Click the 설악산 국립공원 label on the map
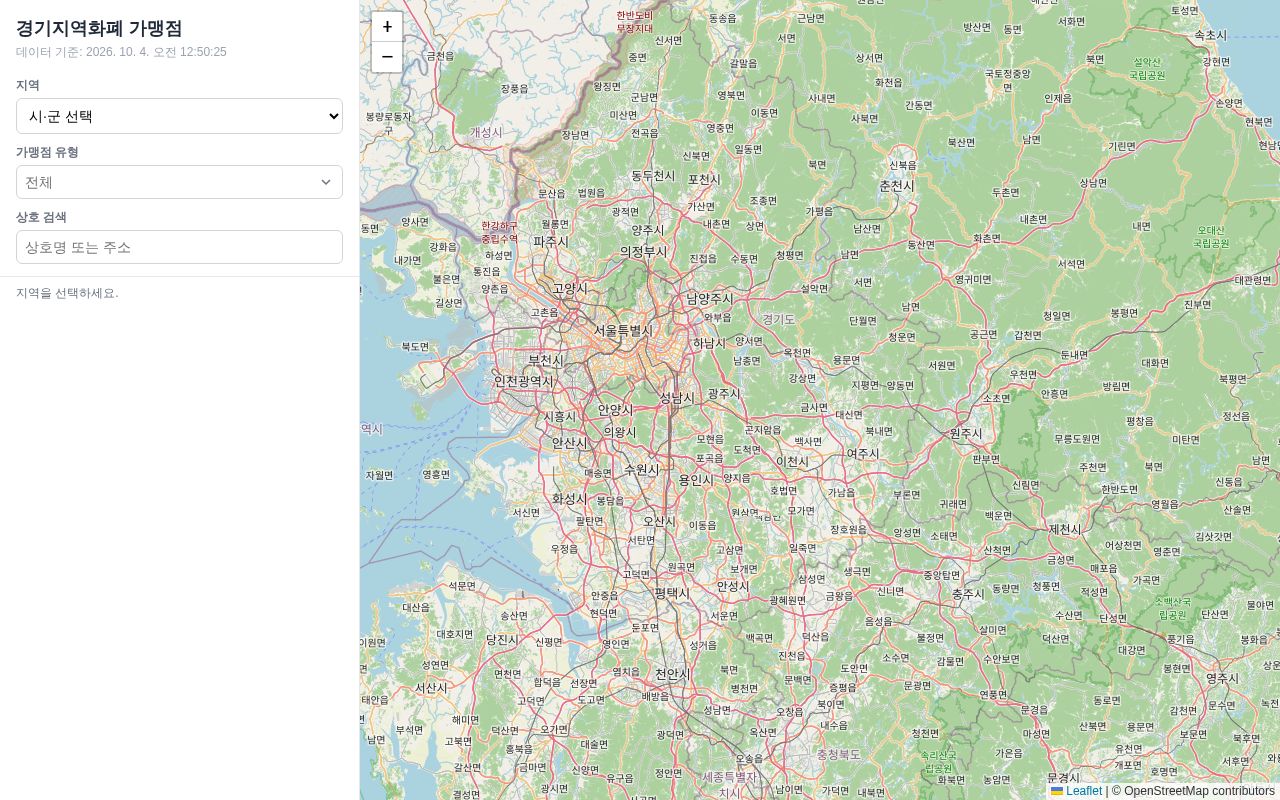1280x800 pixels. pyautogui.click(x=1147, y=69)
